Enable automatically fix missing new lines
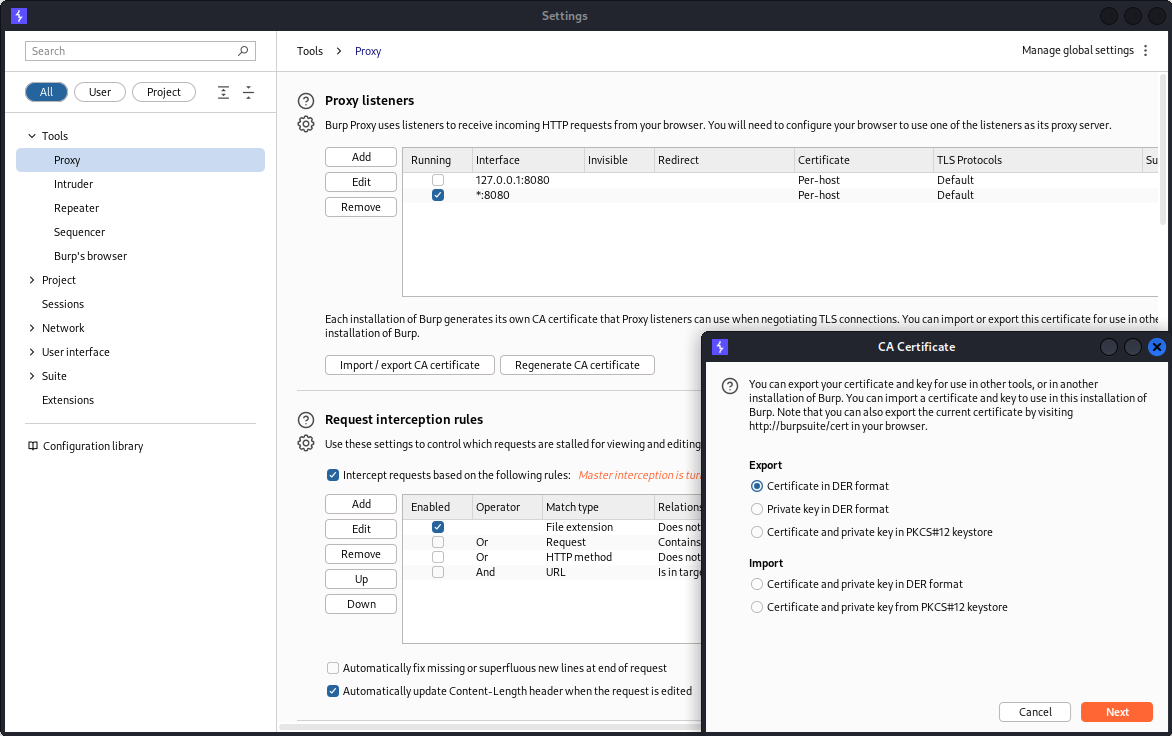Image resolution: width=1172 pixels, height=736 pixels. point(333,668)
